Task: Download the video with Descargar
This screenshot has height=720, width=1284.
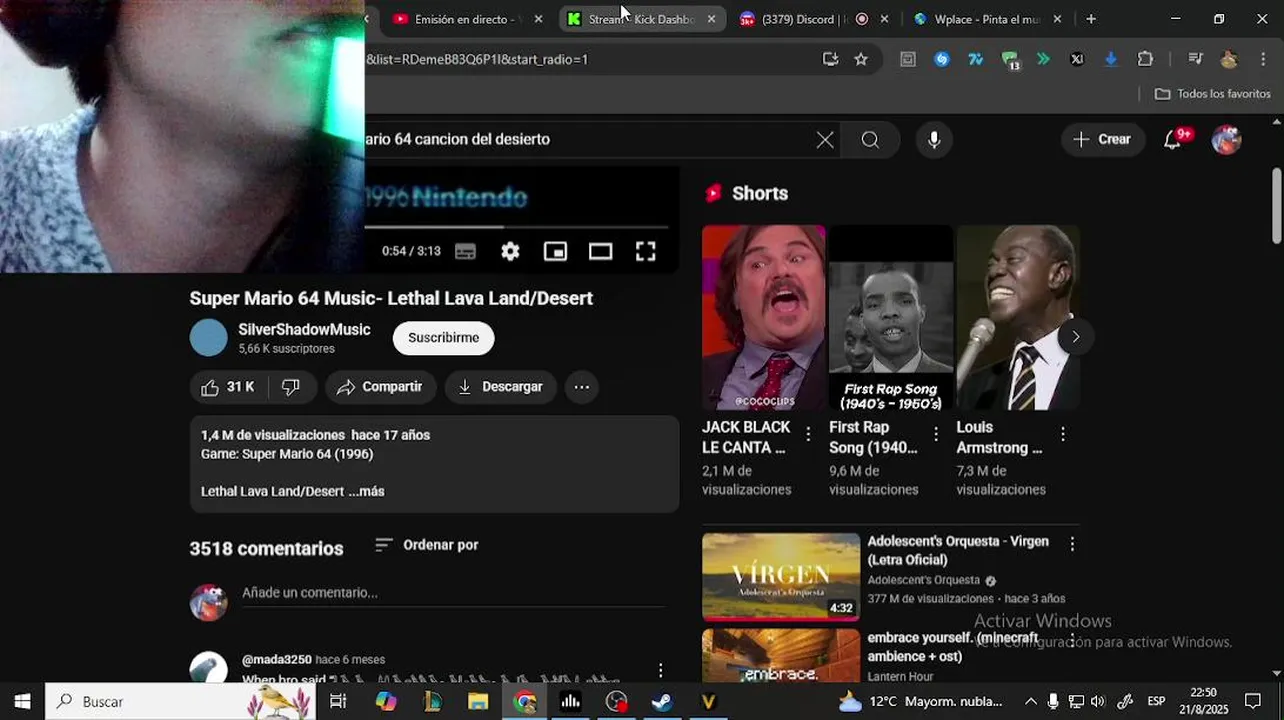Action: (x=500, y=387)
